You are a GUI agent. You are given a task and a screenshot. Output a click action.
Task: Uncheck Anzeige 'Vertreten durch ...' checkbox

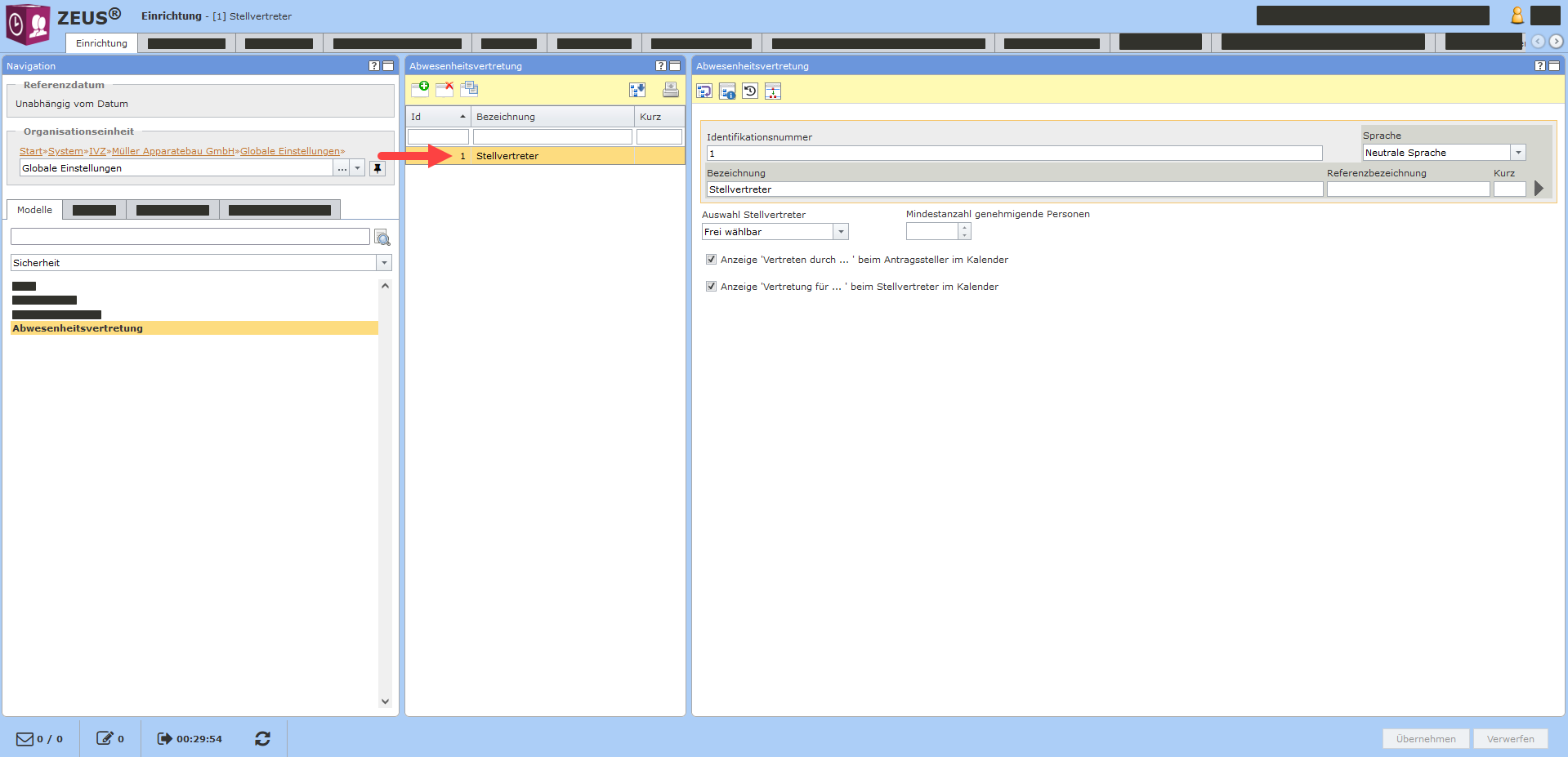711,260
